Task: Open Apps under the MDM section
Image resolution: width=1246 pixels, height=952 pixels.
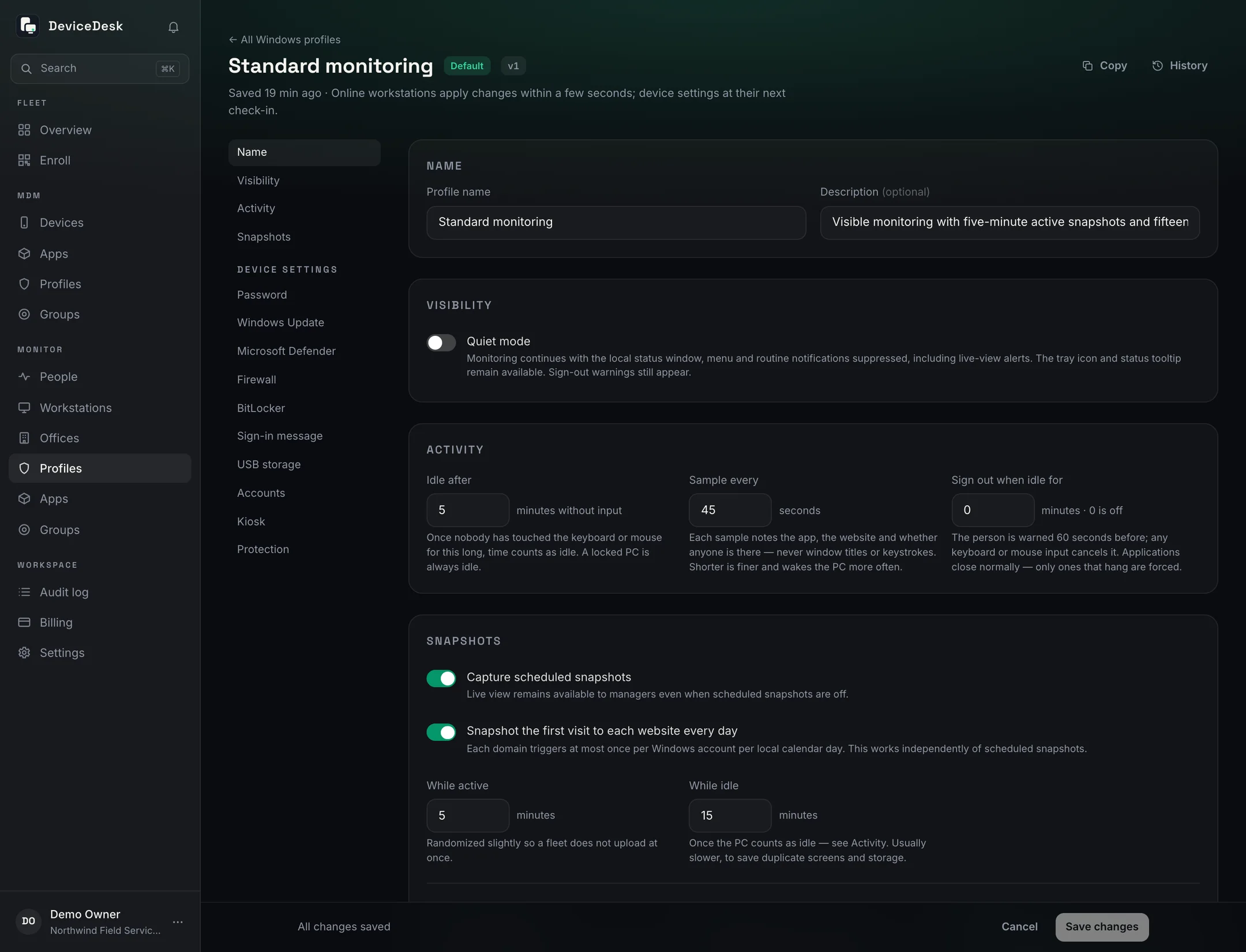Action: 100,254
